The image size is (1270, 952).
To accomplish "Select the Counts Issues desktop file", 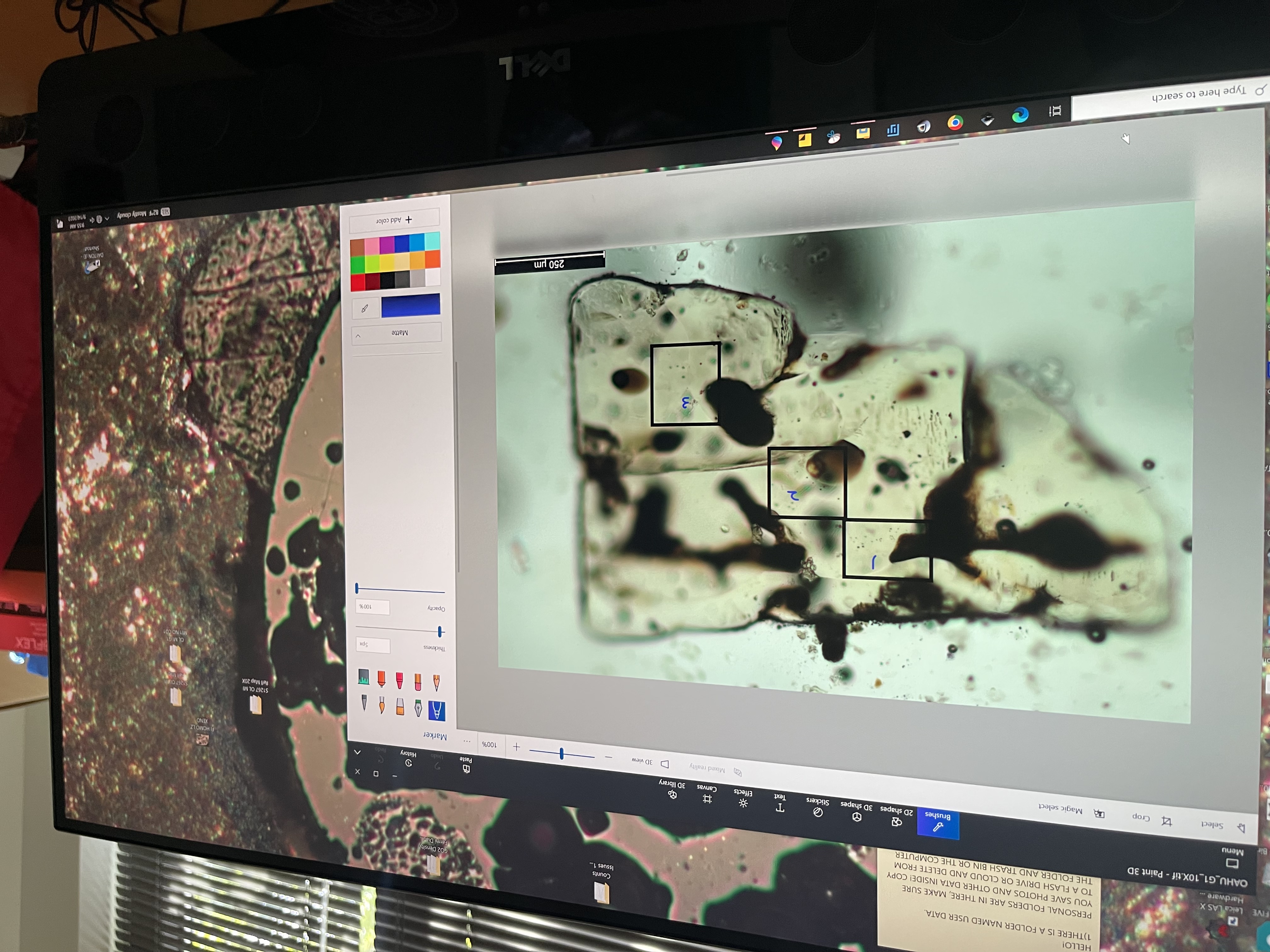I will click(601, 883).
